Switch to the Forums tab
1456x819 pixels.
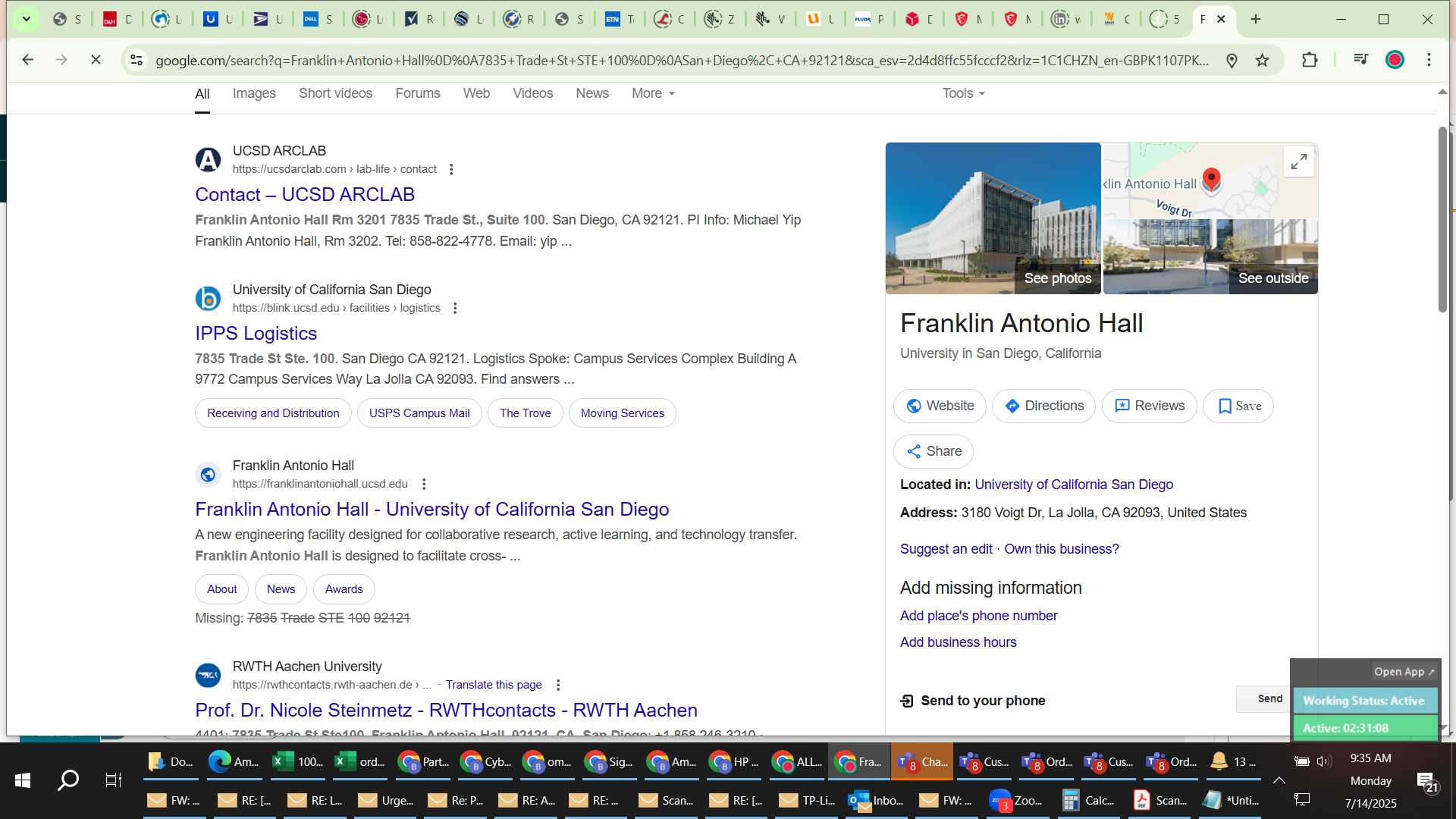pyautogui.click(x=418, y=93)
